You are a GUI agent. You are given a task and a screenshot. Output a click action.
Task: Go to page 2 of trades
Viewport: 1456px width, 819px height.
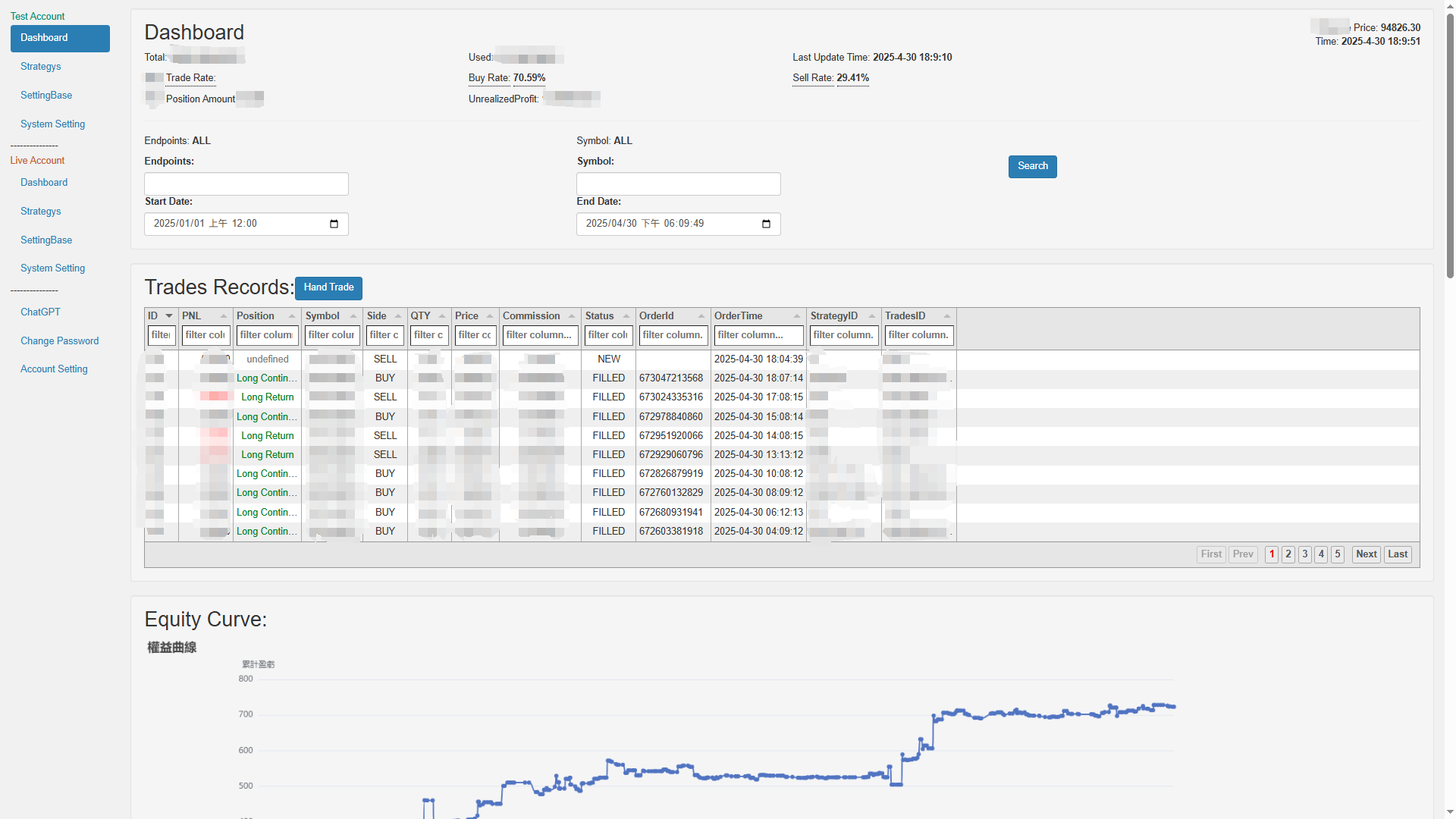(x=1288, y=554)
